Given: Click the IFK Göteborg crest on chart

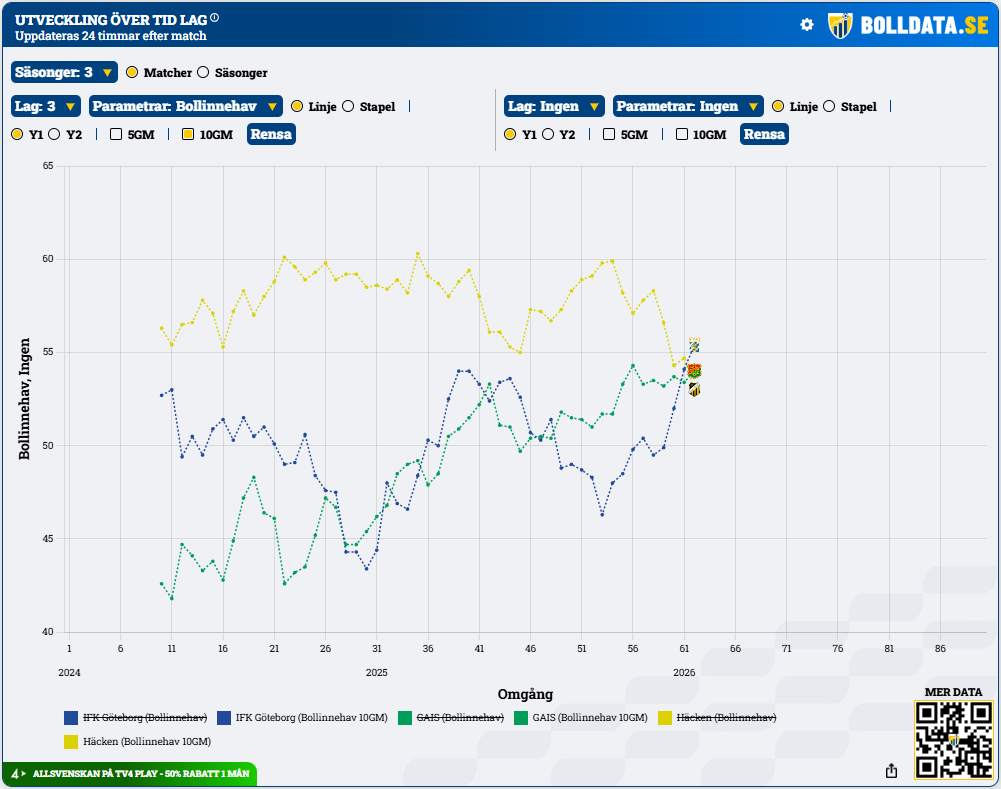Looking at the screenshot, I should coord(694,346).
